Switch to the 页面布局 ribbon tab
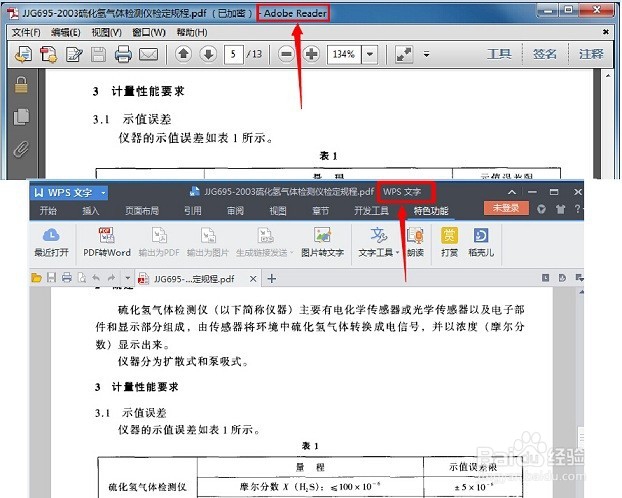 [142, 210]
